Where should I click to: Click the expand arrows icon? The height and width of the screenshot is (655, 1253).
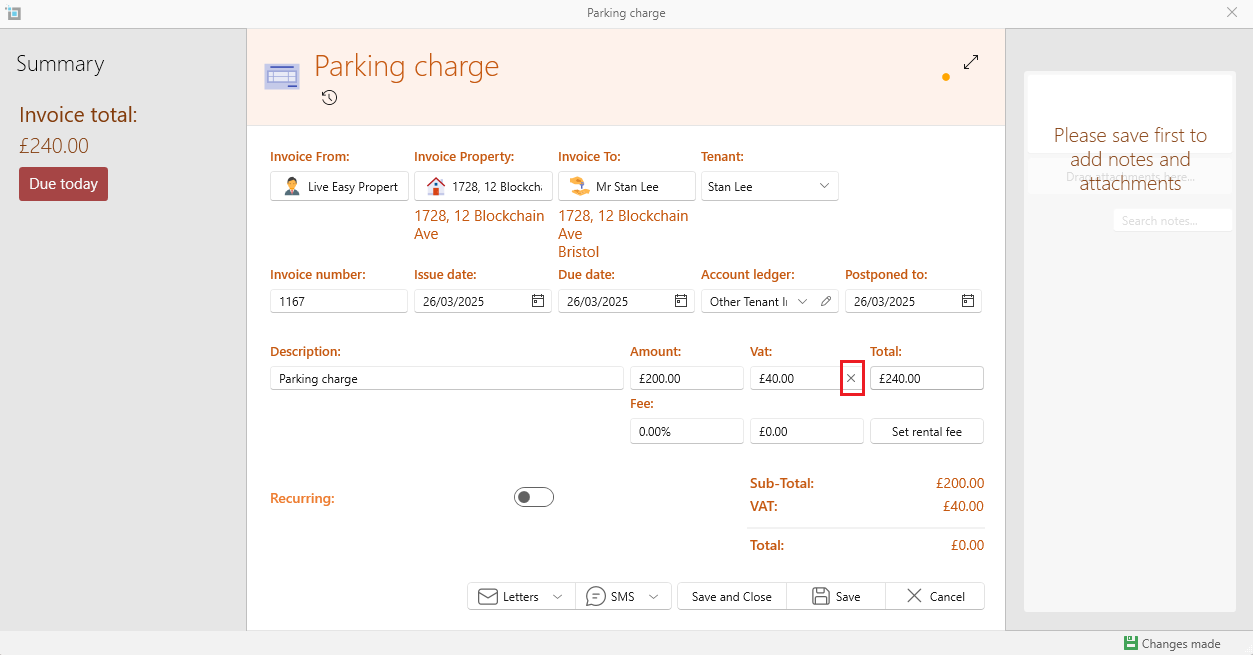(x=971, y=62)
